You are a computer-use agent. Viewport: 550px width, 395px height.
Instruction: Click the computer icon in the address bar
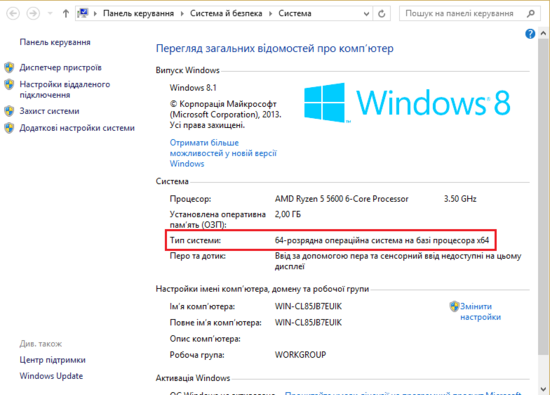coord(83,13)
